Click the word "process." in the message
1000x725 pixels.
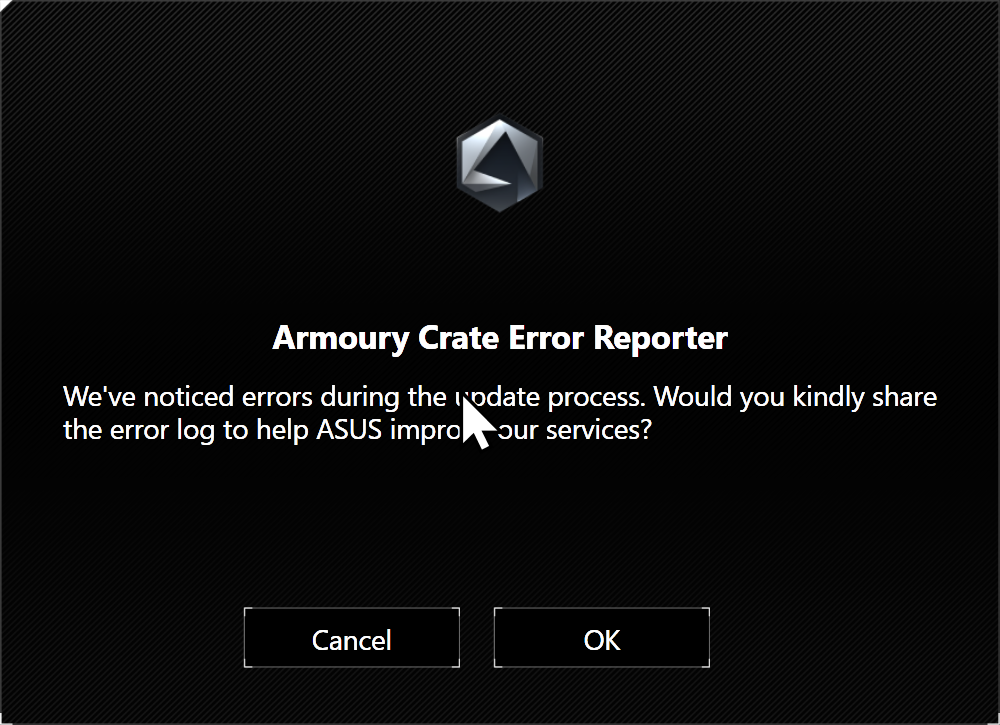point(597,398)
